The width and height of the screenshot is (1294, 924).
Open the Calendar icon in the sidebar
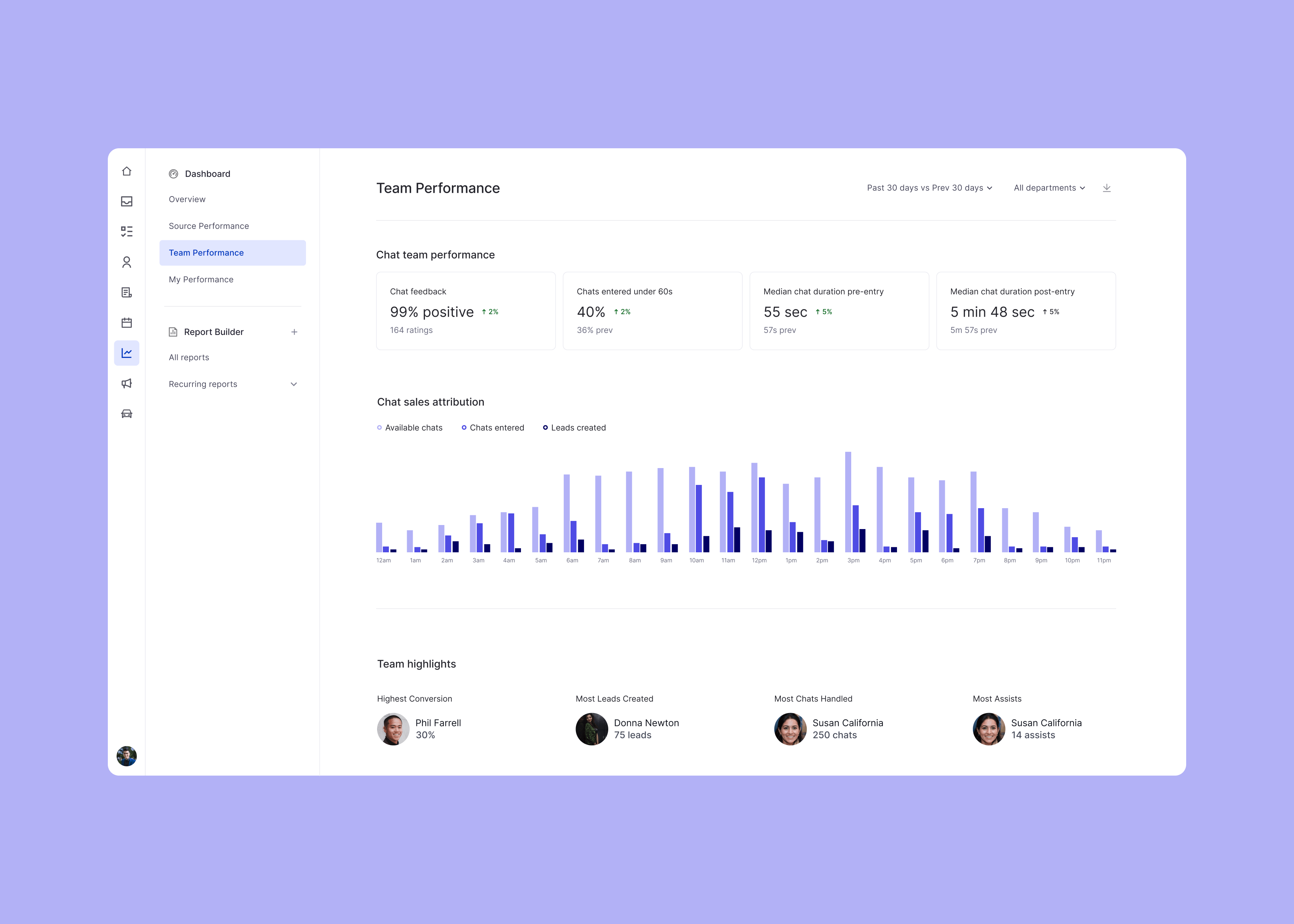coord(127,322)
